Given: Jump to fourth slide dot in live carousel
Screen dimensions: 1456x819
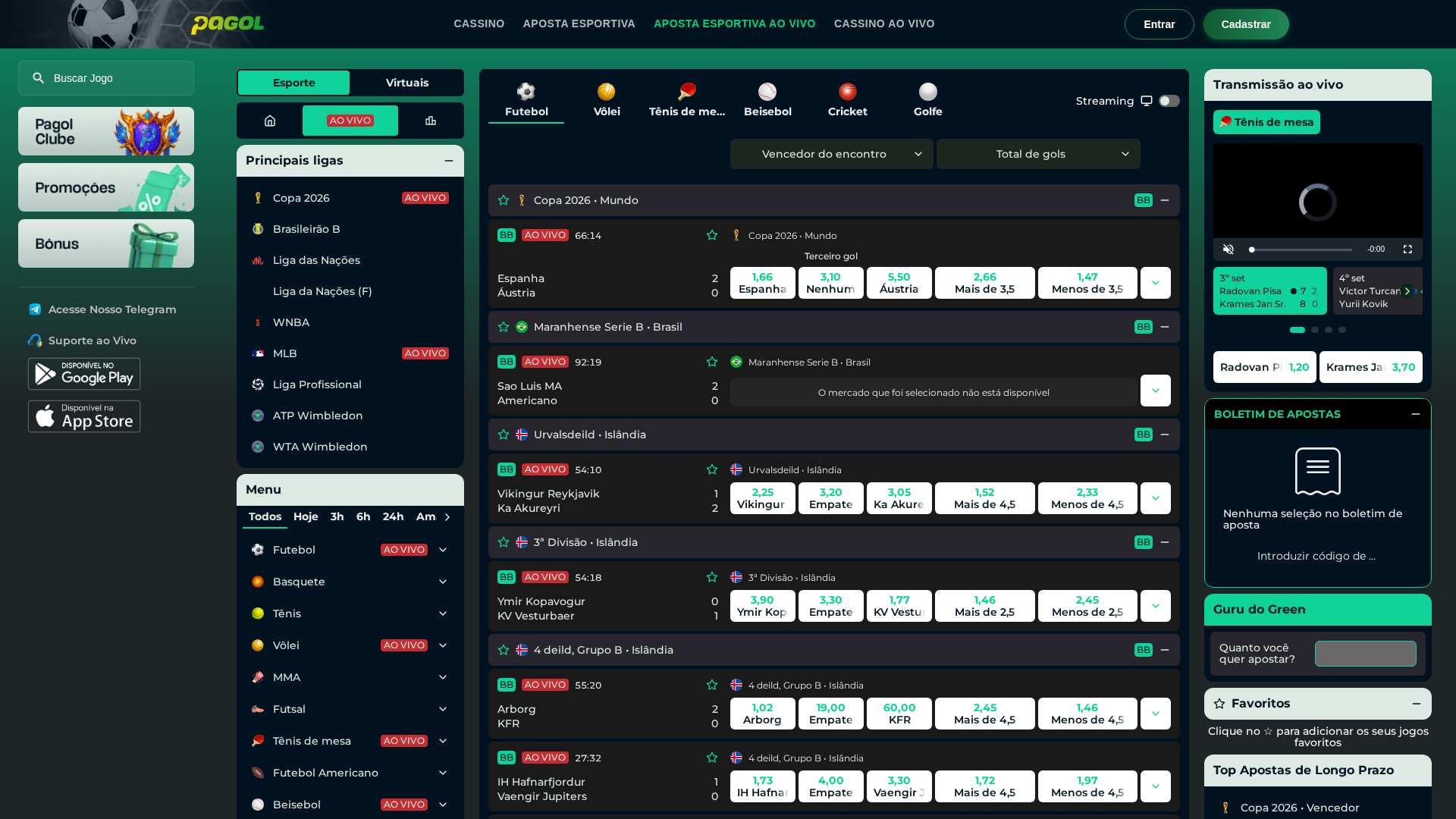Looking at the screenshot, I should (x=1342, y=330).
